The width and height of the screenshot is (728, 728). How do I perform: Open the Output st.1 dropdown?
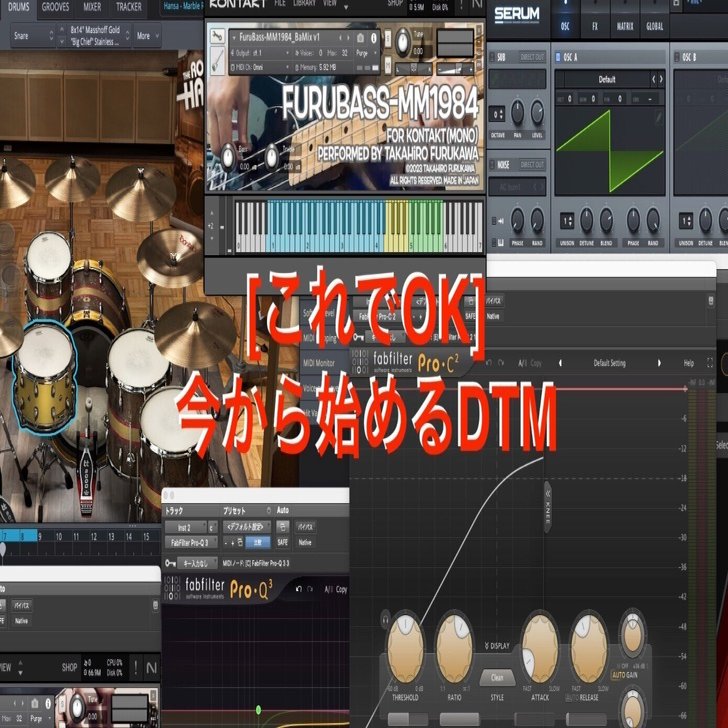(260, 53)
